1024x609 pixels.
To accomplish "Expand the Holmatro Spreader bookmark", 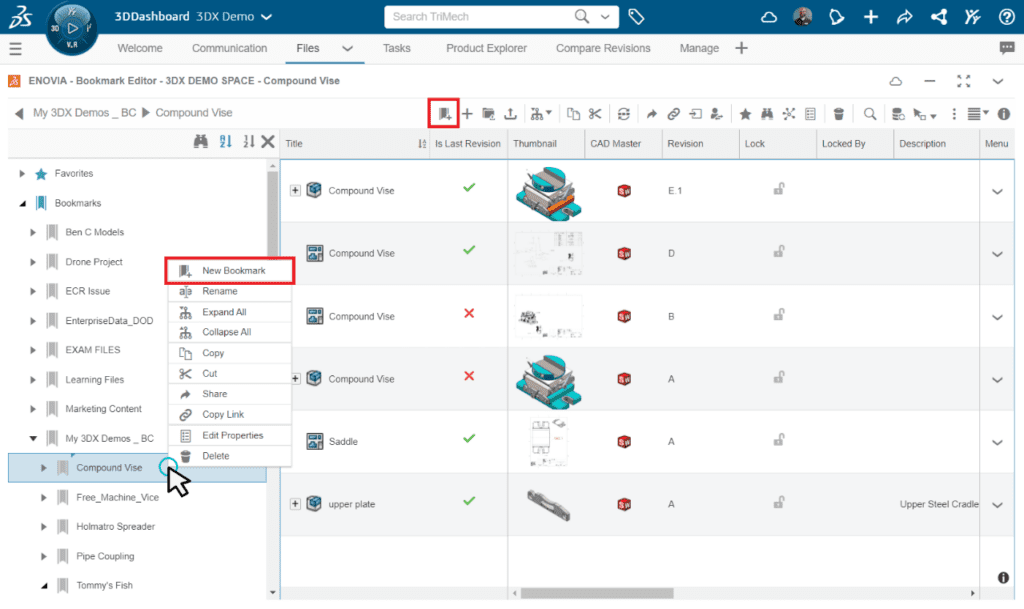I will pyautogui.click(x=44, y=527).
